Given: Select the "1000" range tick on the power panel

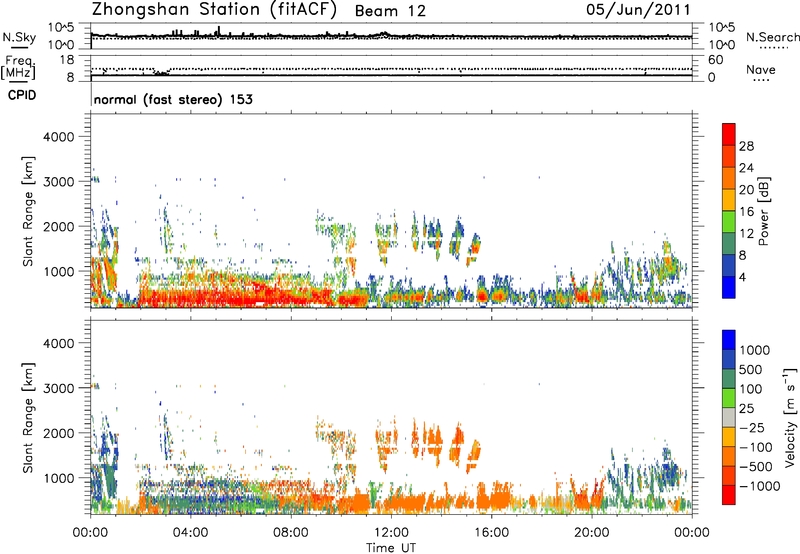Looking at the screenshot, I should pos(58,271).
